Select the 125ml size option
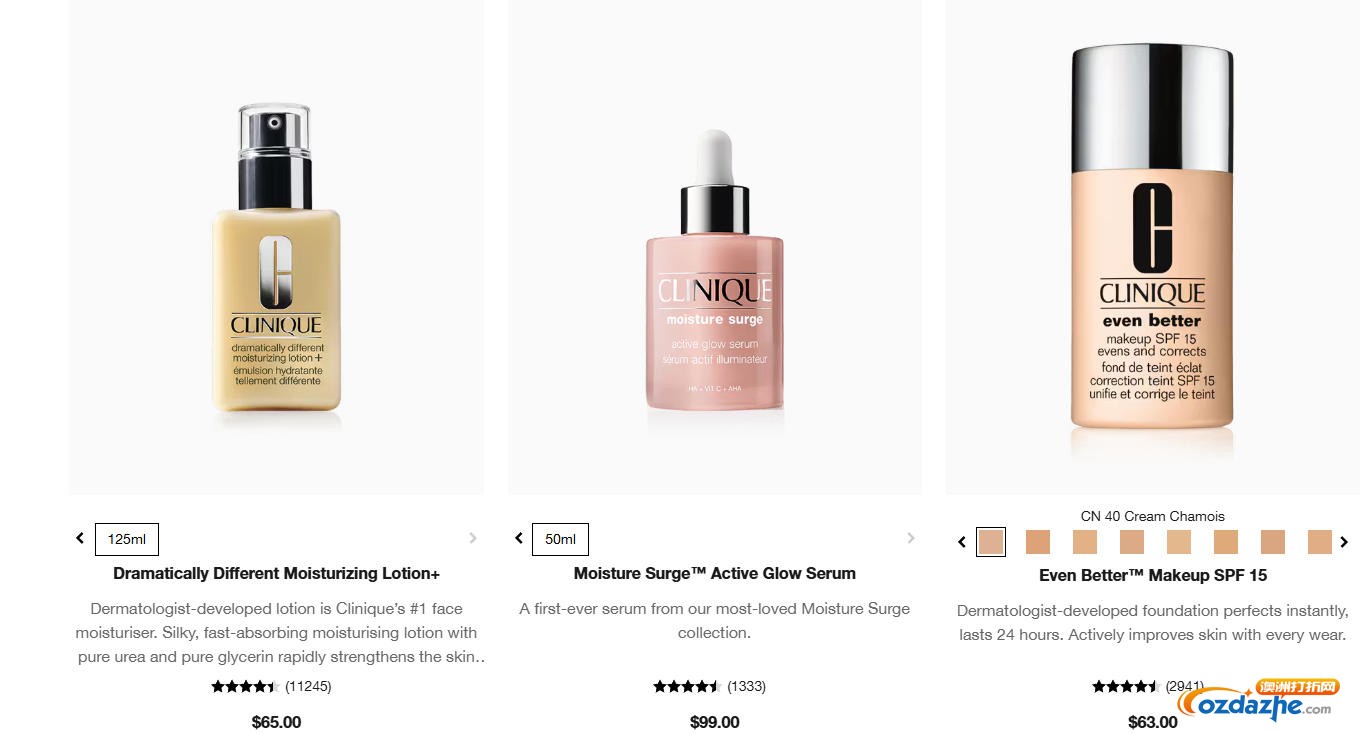Viewport: 1362px width, 734px height. (x=127, y=539)
